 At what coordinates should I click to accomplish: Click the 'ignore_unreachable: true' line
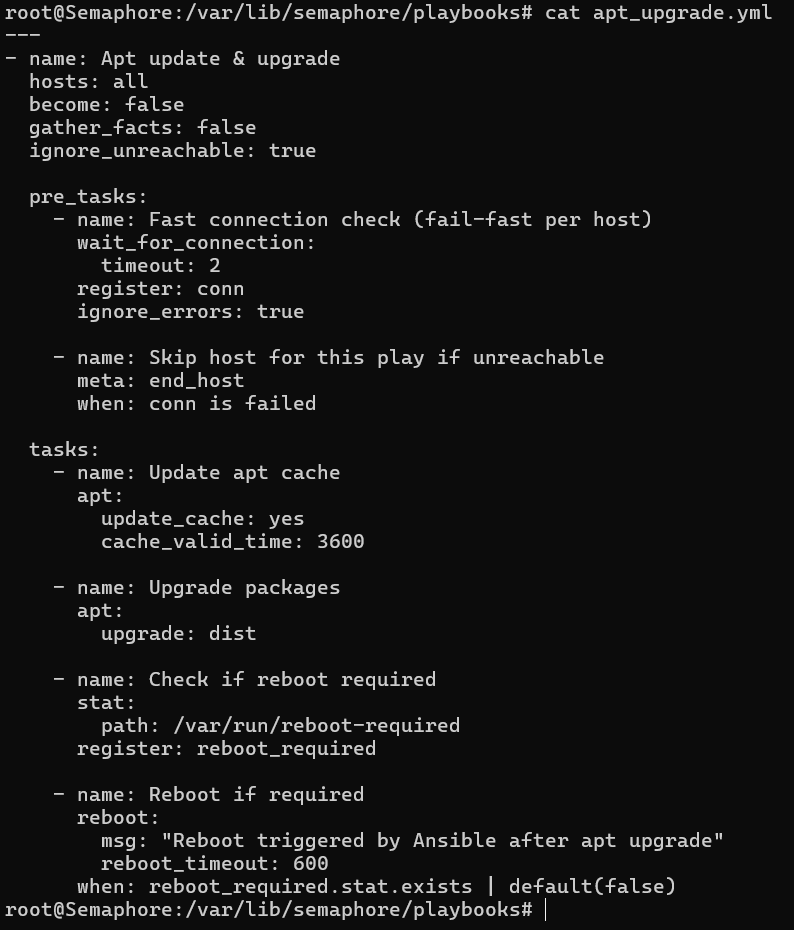click(172, 151)
